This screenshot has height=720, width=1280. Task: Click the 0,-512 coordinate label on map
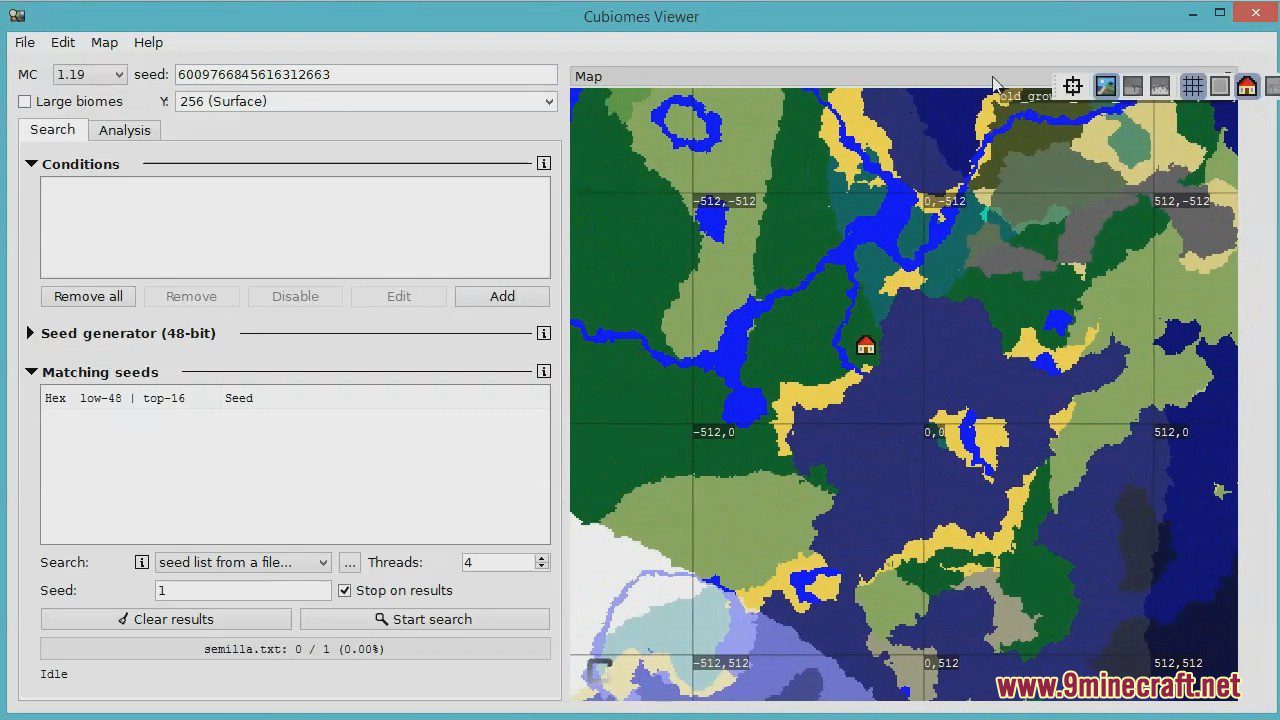945,201
